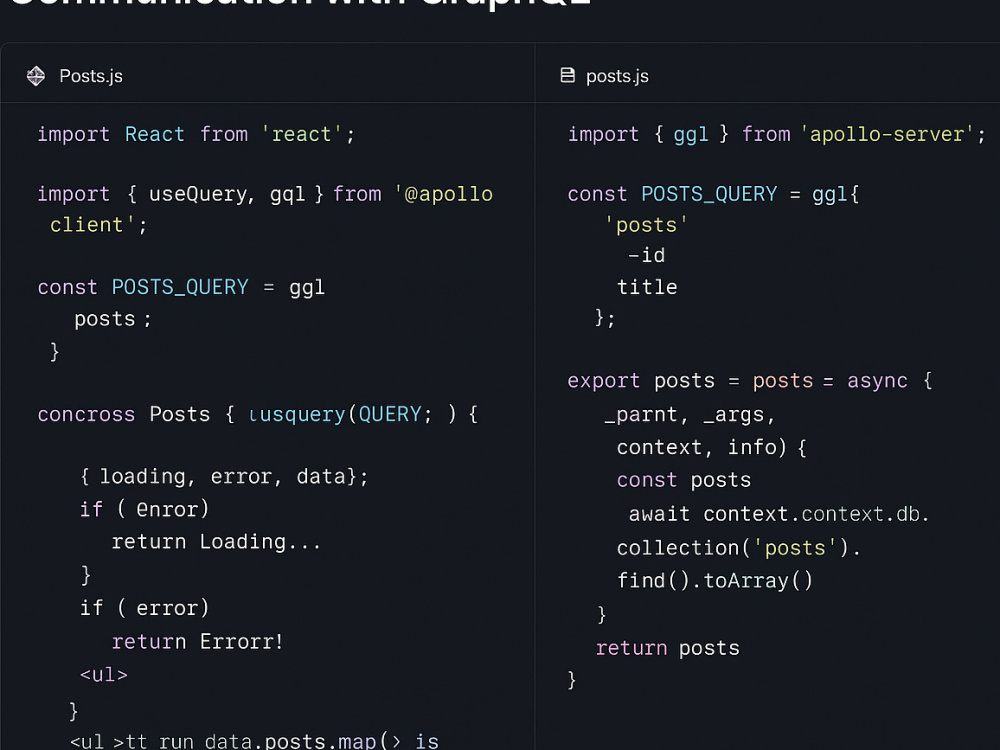Click the "posts ;" line in left panel
This screenshot has width=1000, height=750.
coord(113,319)
